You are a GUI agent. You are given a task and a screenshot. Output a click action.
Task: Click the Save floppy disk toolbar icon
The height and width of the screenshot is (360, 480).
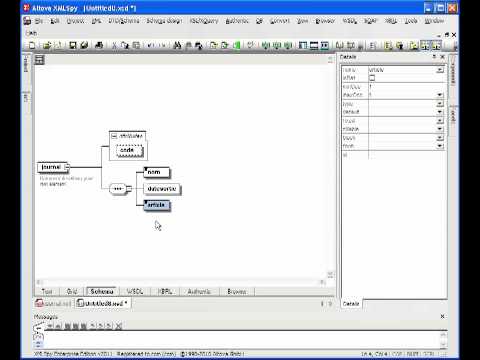(73, 45)
